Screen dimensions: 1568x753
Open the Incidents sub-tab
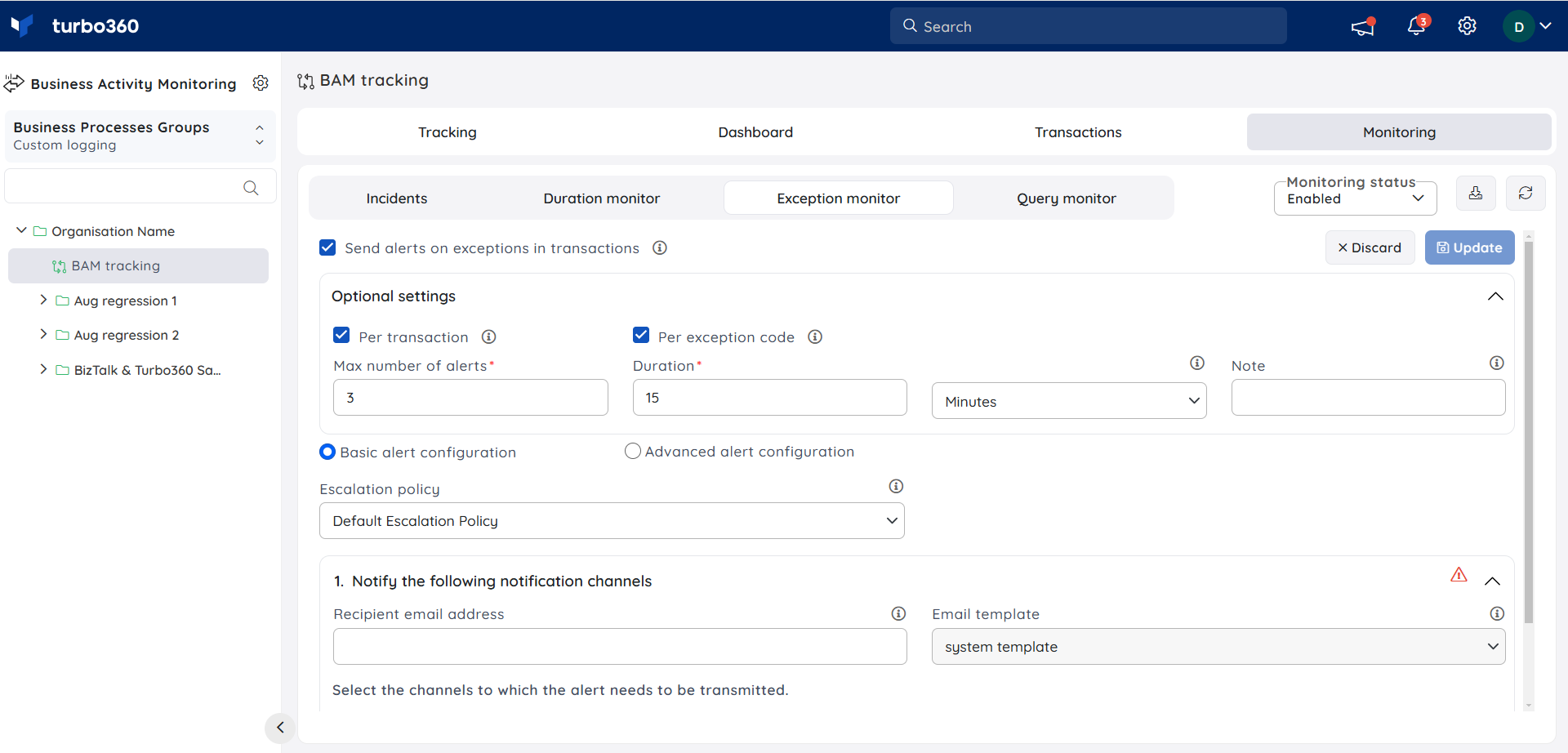[x=397, y=198]
